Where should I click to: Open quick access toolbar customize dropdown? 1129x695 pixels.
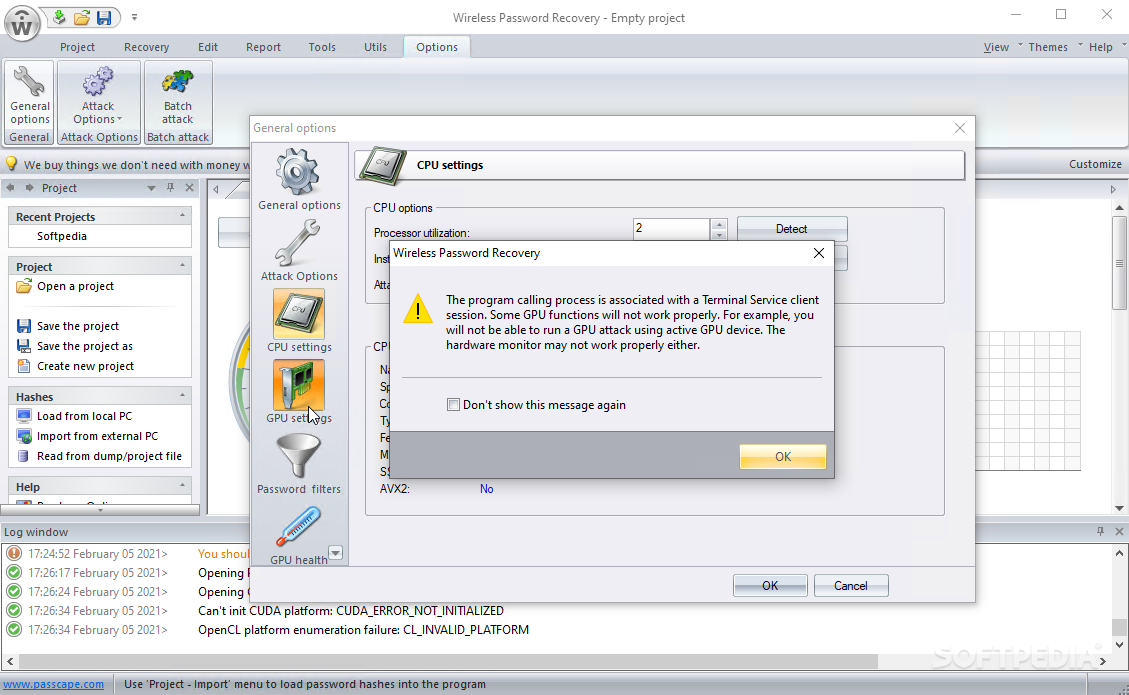(134, 17)
